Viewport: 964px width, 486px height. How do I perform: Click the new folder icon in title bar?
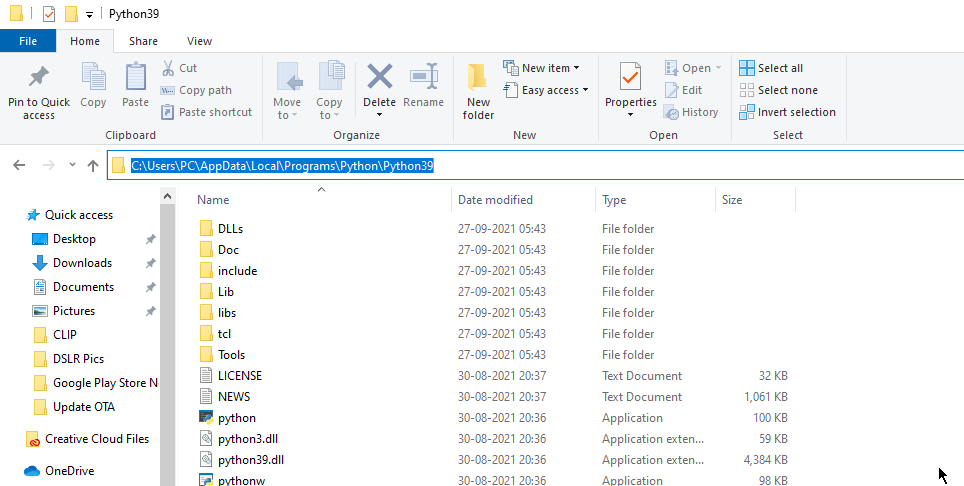click(x=71, y=14)
